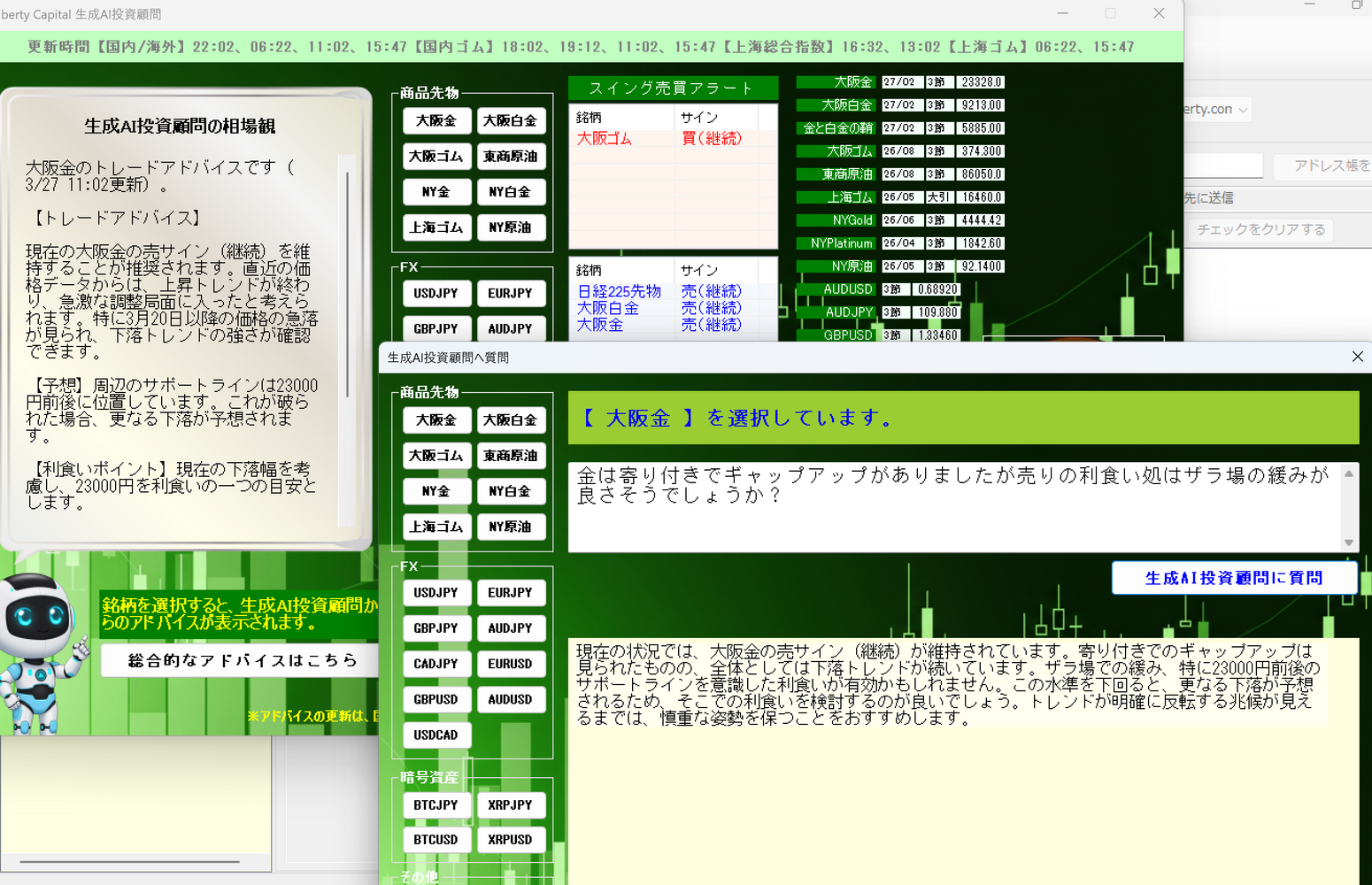Select 大阪金 in the main window
The image size is (1372, 885).
(x=435, y=120)
